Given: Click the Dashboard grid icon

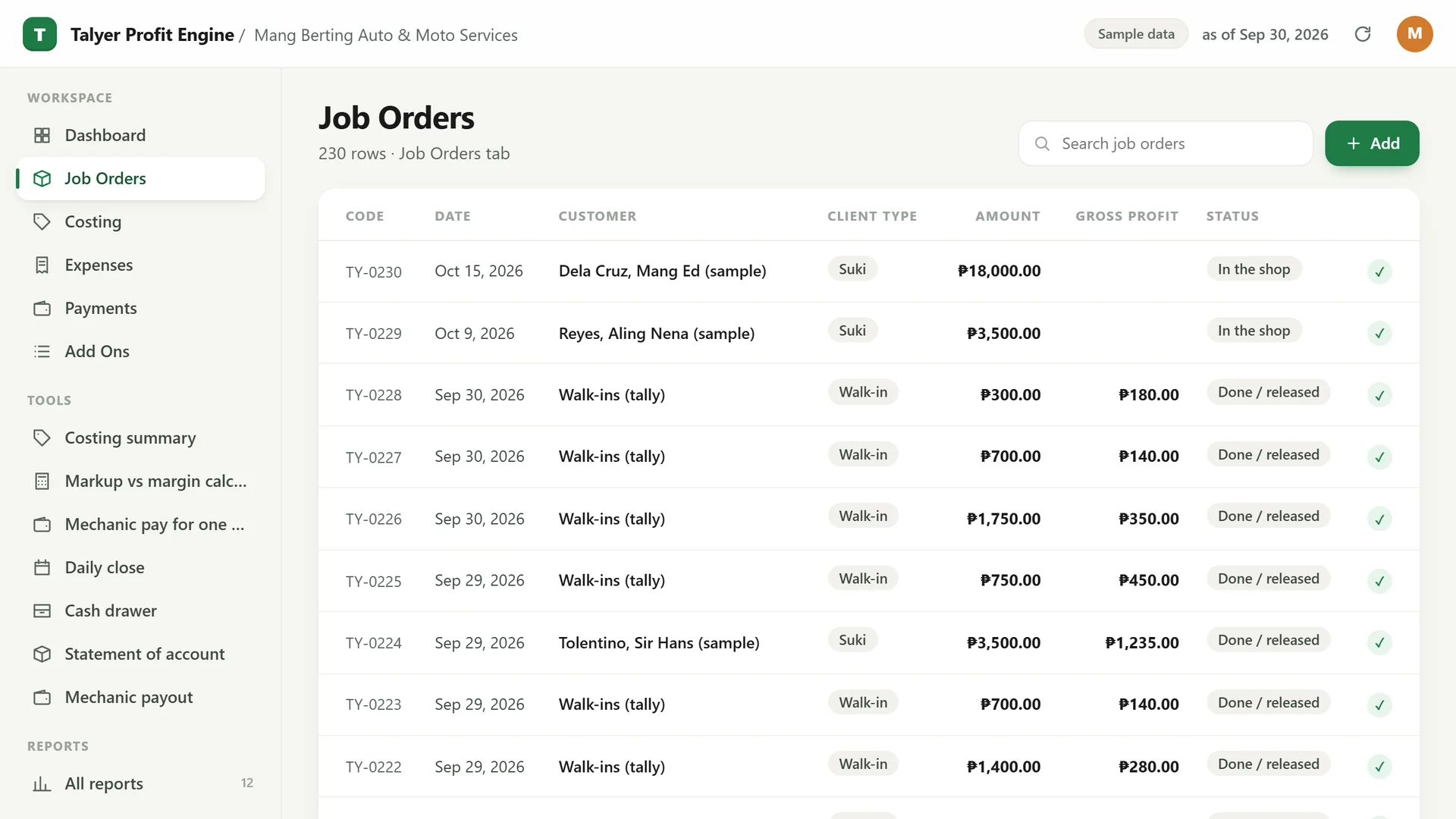Looking at the screenshot, I should point(42,135).
